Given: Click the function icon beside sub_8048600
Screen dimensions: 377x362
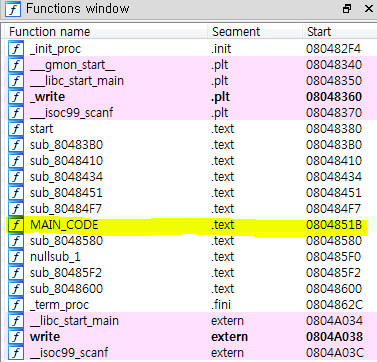Looking at the screenshot, I should pos(16,289).
